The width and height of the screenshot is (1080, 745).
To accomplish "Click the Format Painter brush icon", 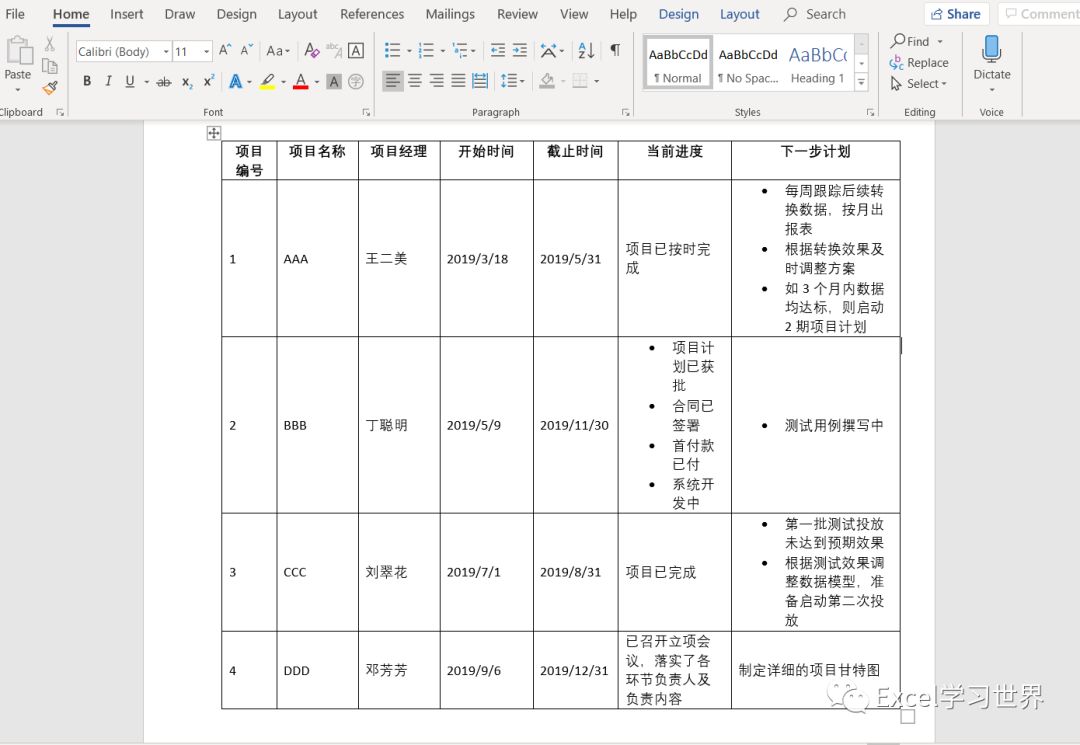I will pyautogui.click(x=50, y=88).
